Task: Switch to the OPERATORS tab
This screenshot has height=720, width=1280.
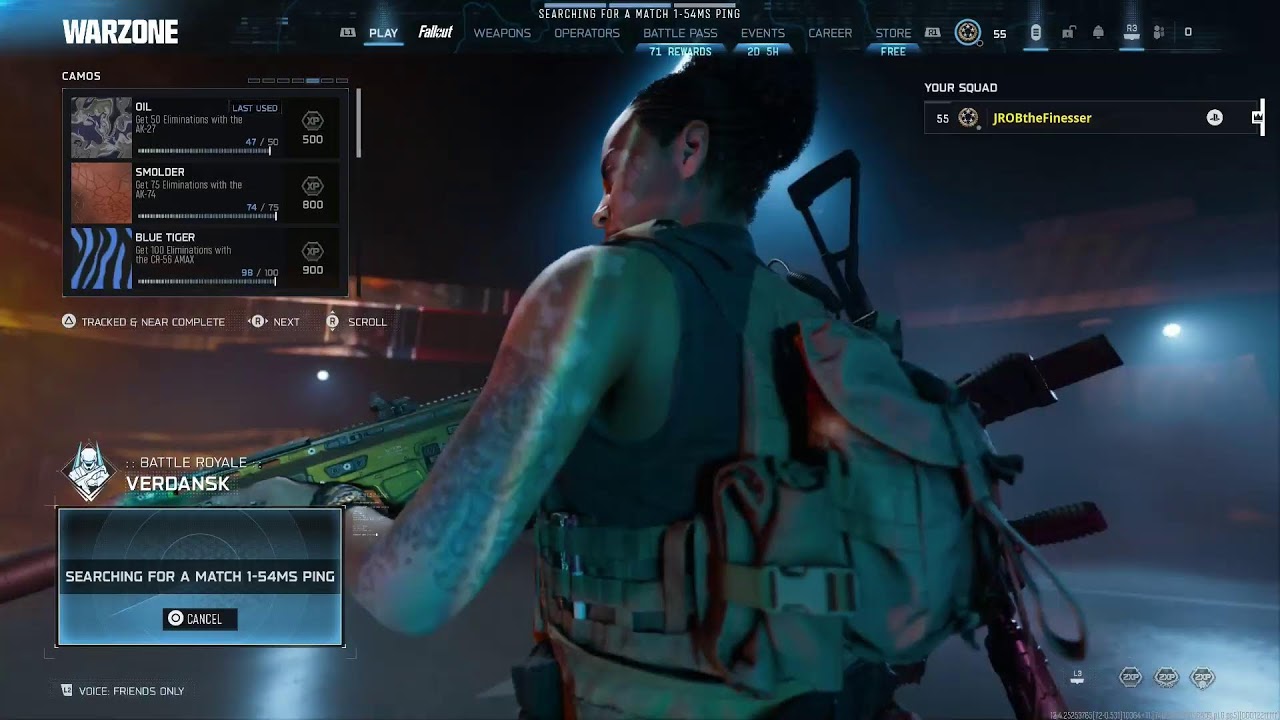Action: (587, 33)
